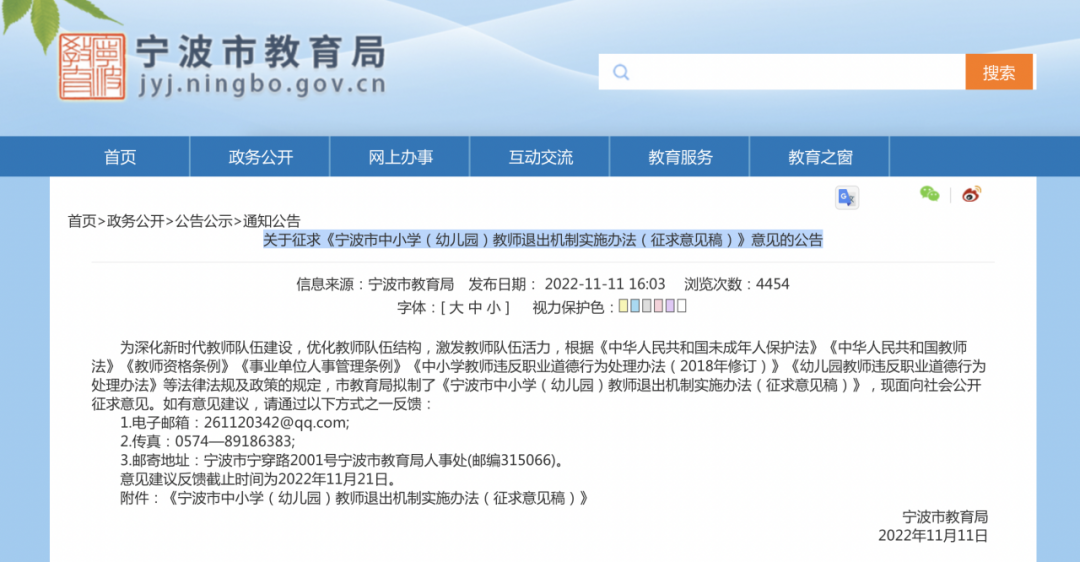Click the fax number 0574—89186383
1080x562 pixels.
point(234,441)
